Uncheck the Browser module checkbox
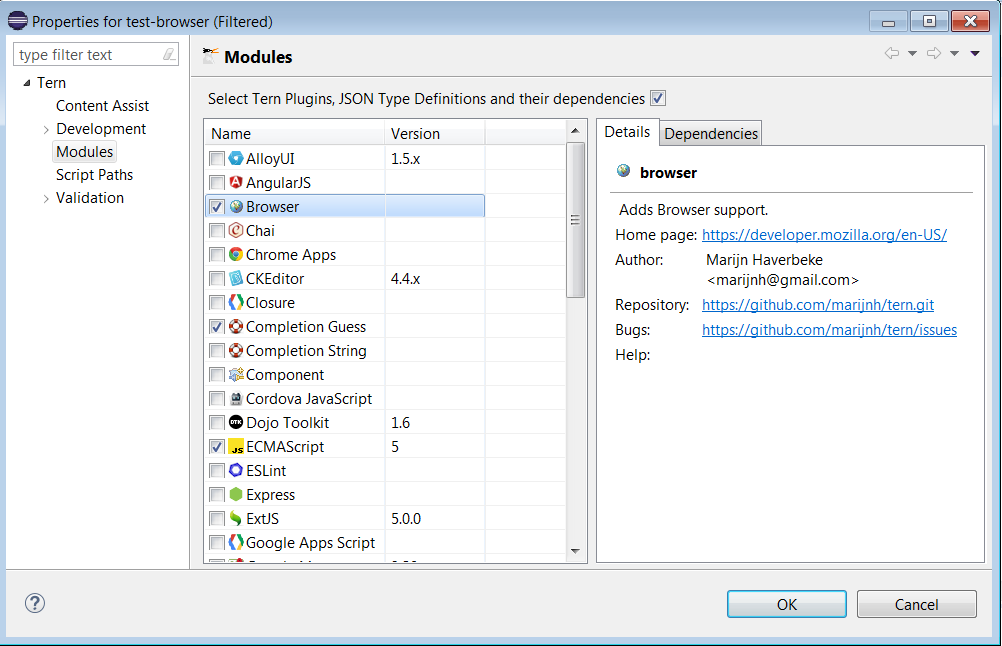 217,207
